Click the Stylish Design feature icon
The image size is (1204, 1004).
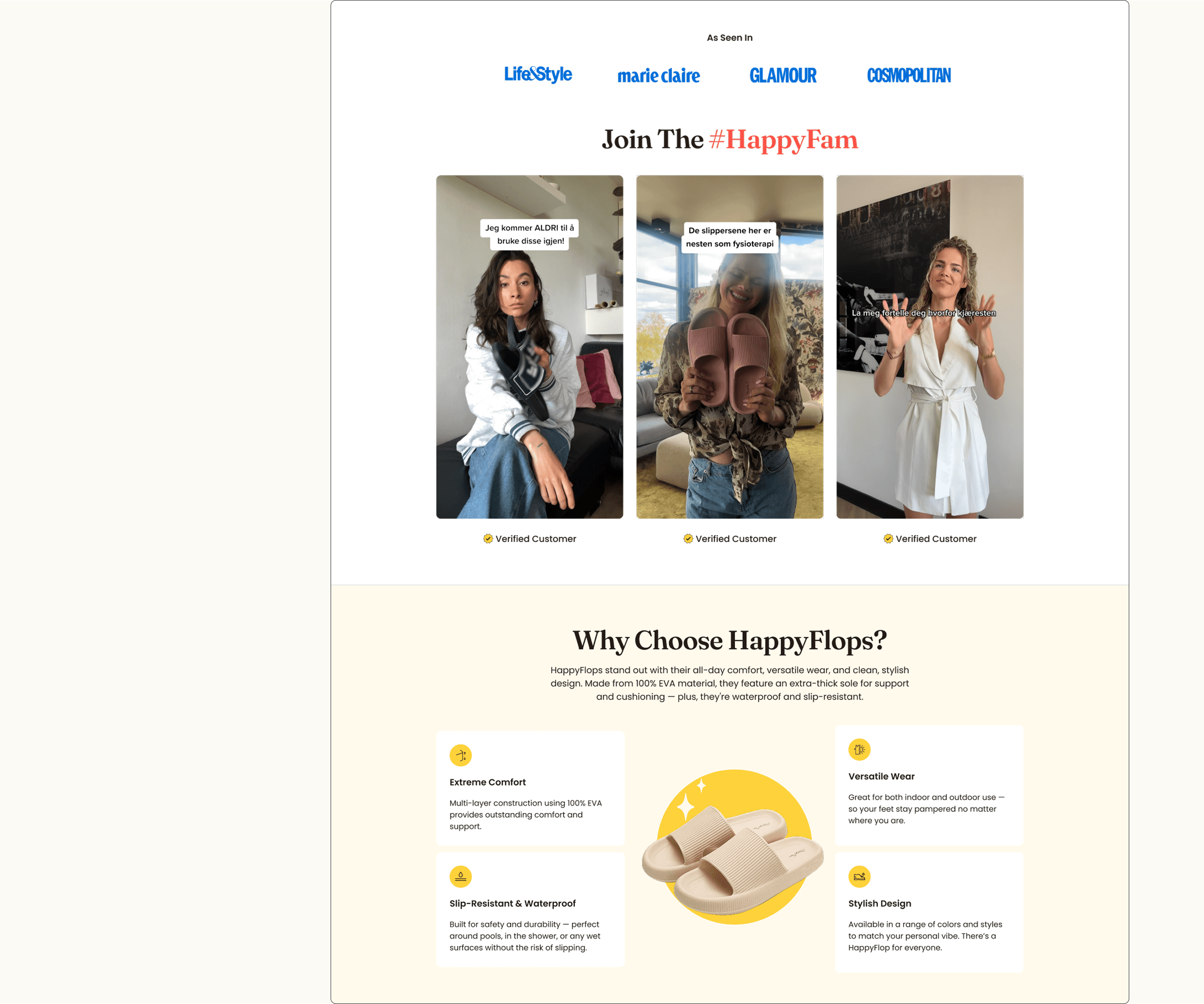pyautogui.click(x=859, y=876)
